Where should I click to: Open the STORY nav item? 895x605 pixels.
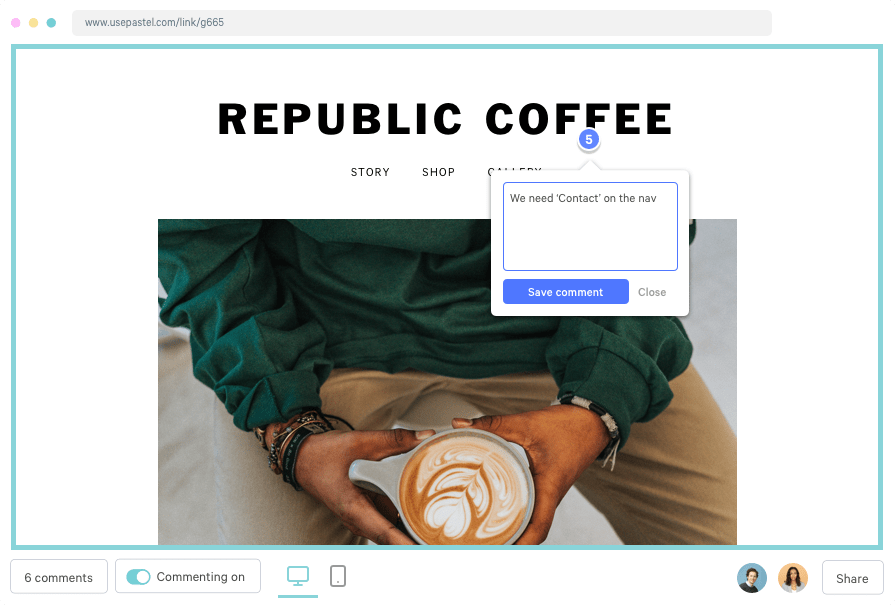click(370, 172)
